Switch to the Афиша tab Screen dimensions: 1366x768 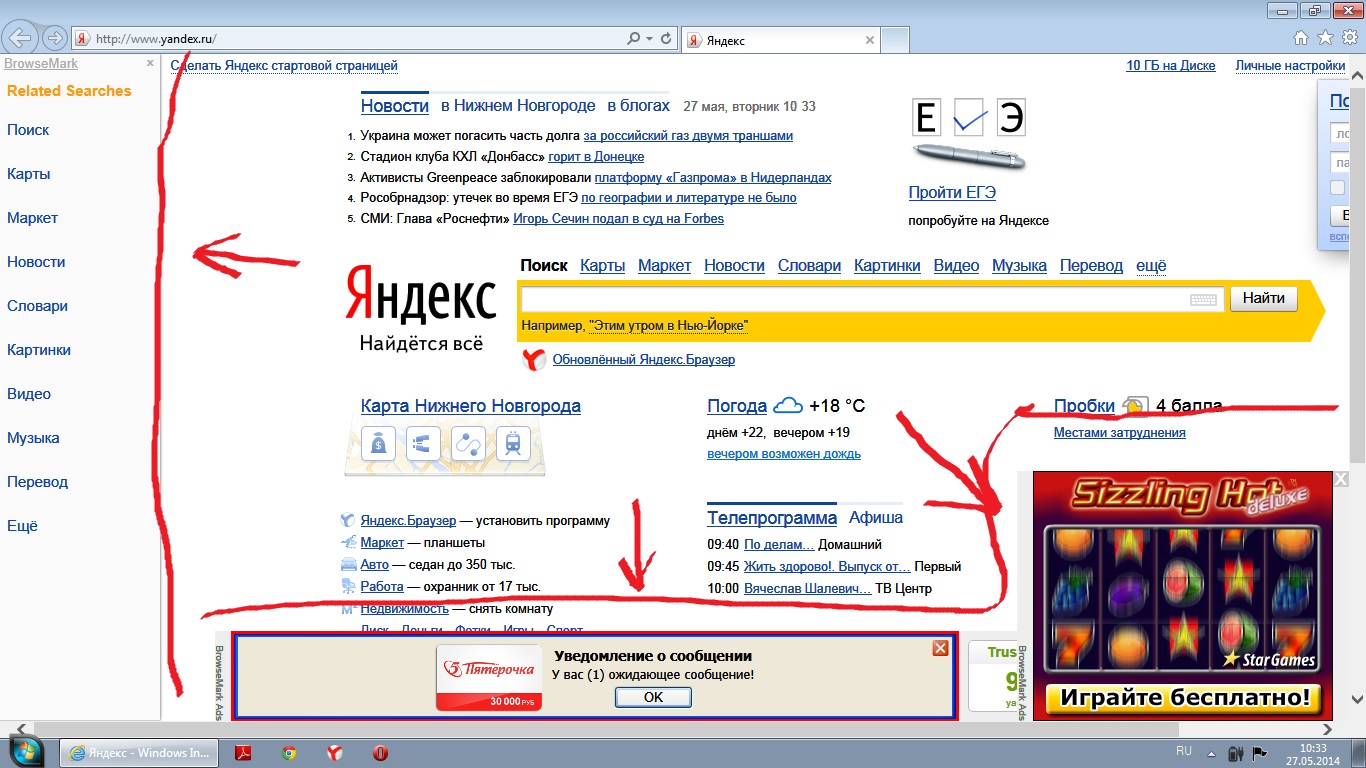tap(875, 518)
